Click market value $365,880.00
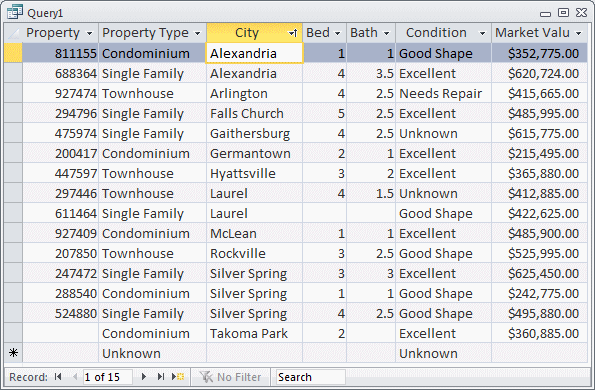 [543, 174]
